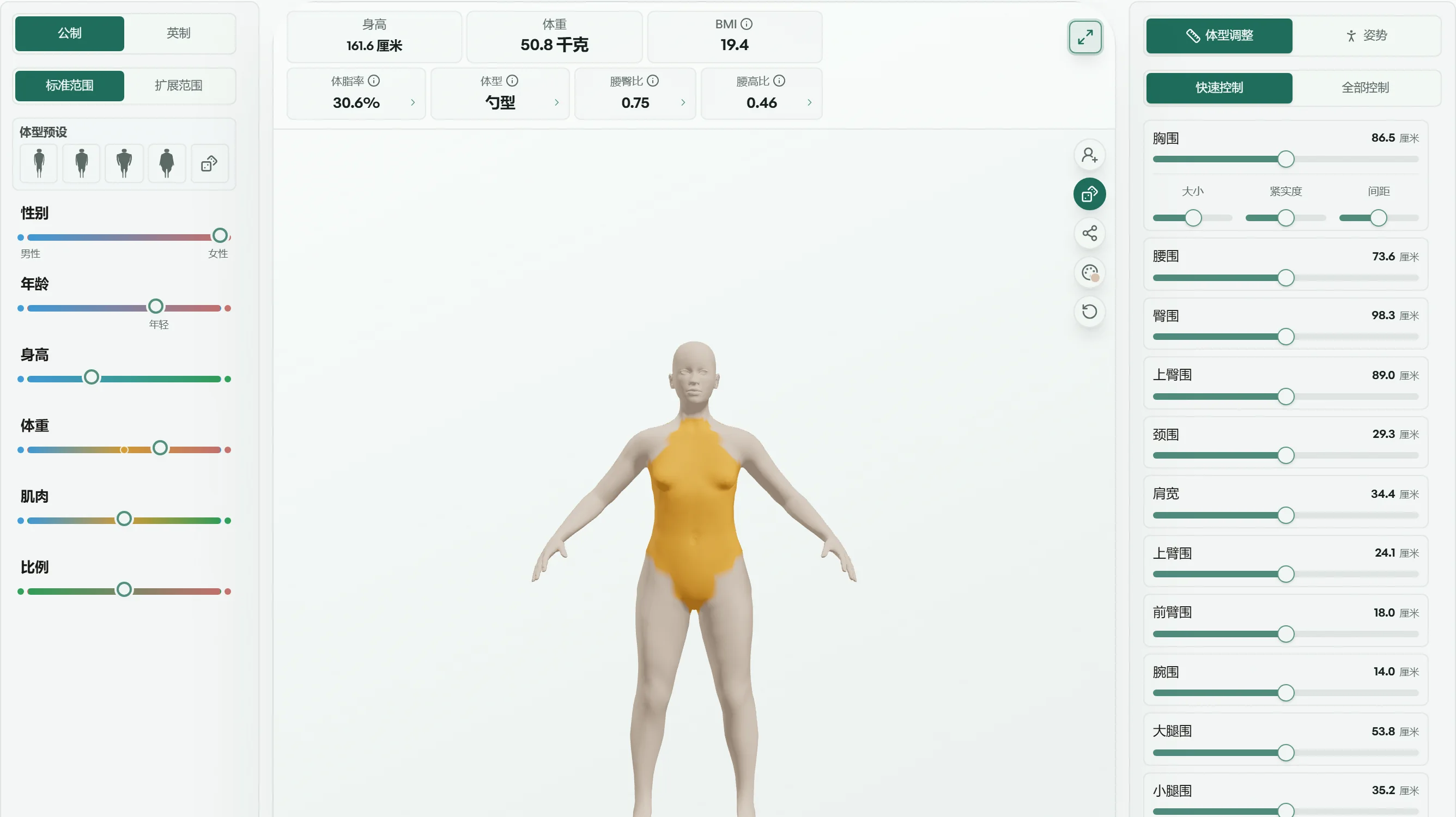Select the first slim body preset icon
Image resolution: width=1456 pixels, height=817 pixels.
39,163
